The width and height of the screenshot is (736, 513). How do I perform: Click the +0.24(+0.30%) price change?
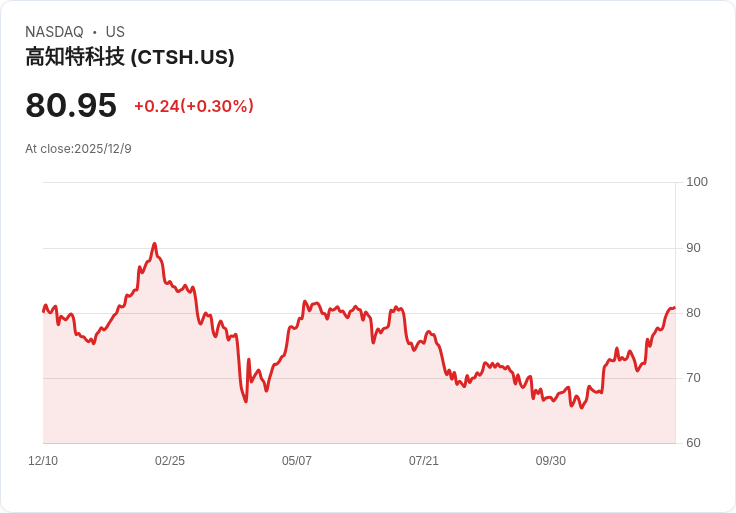click(x=194, y=106)
